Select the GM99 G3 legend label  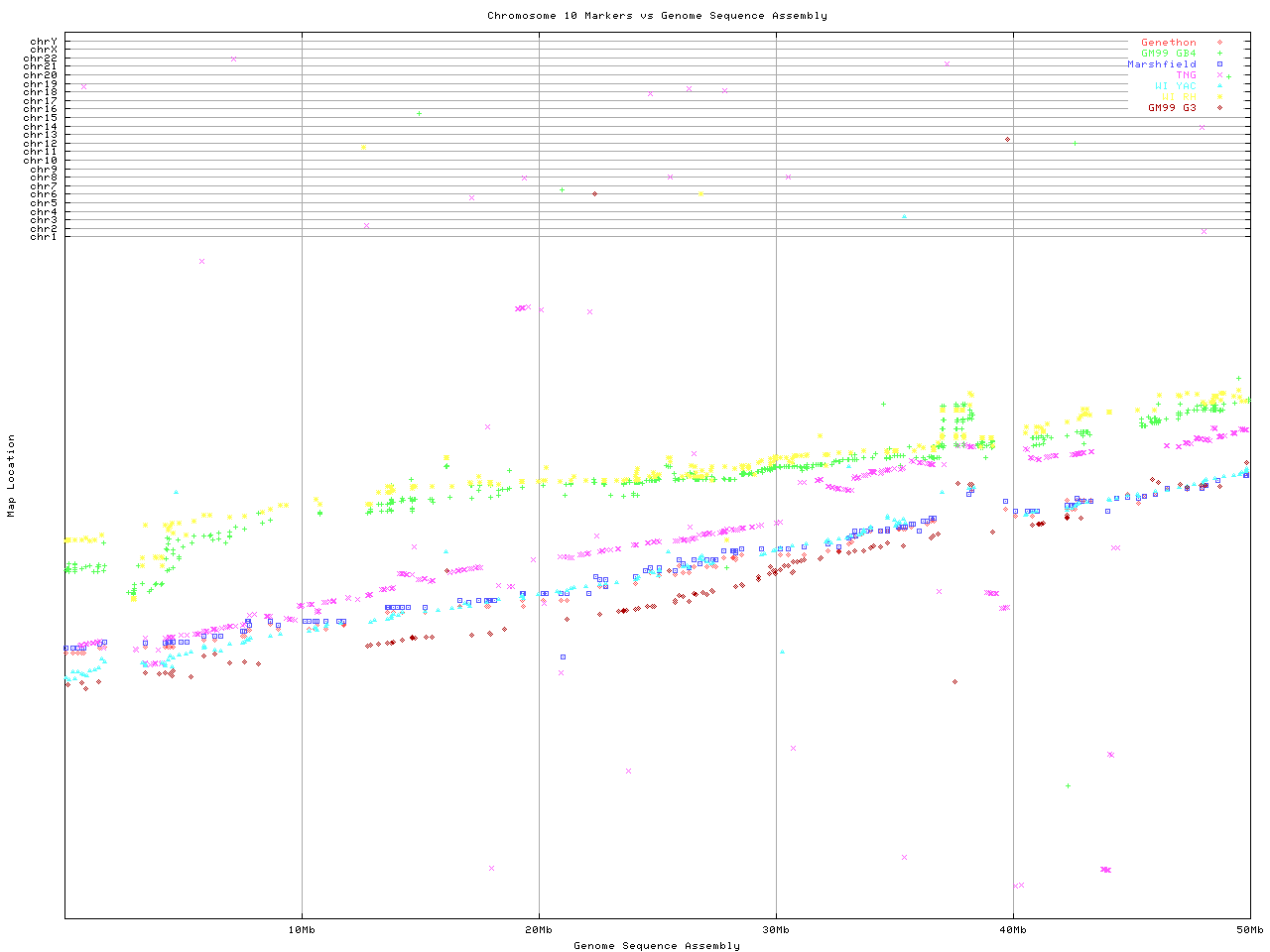[x=1172, y=107]
